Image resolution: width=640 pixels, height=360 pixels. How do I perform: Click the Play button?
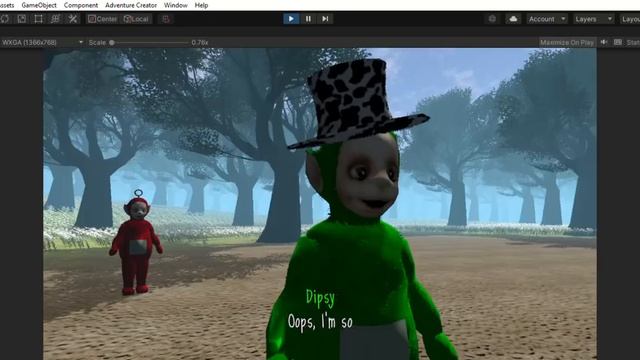(291, 19)
